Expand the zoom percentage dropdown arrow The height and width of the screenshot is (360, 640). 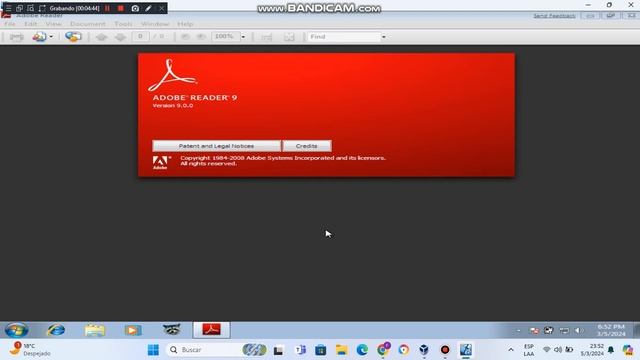[243, 37]
